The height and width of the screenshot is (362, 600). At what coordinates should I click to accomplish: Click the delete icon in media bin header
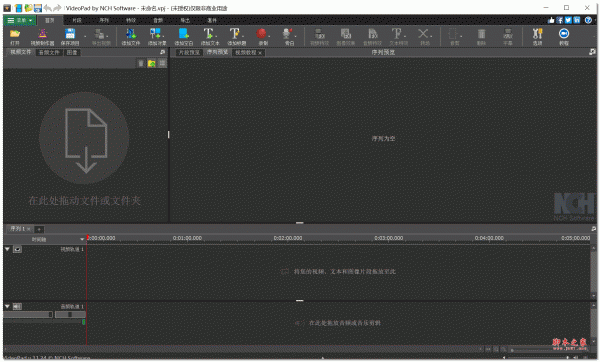[x=141, y=63]
